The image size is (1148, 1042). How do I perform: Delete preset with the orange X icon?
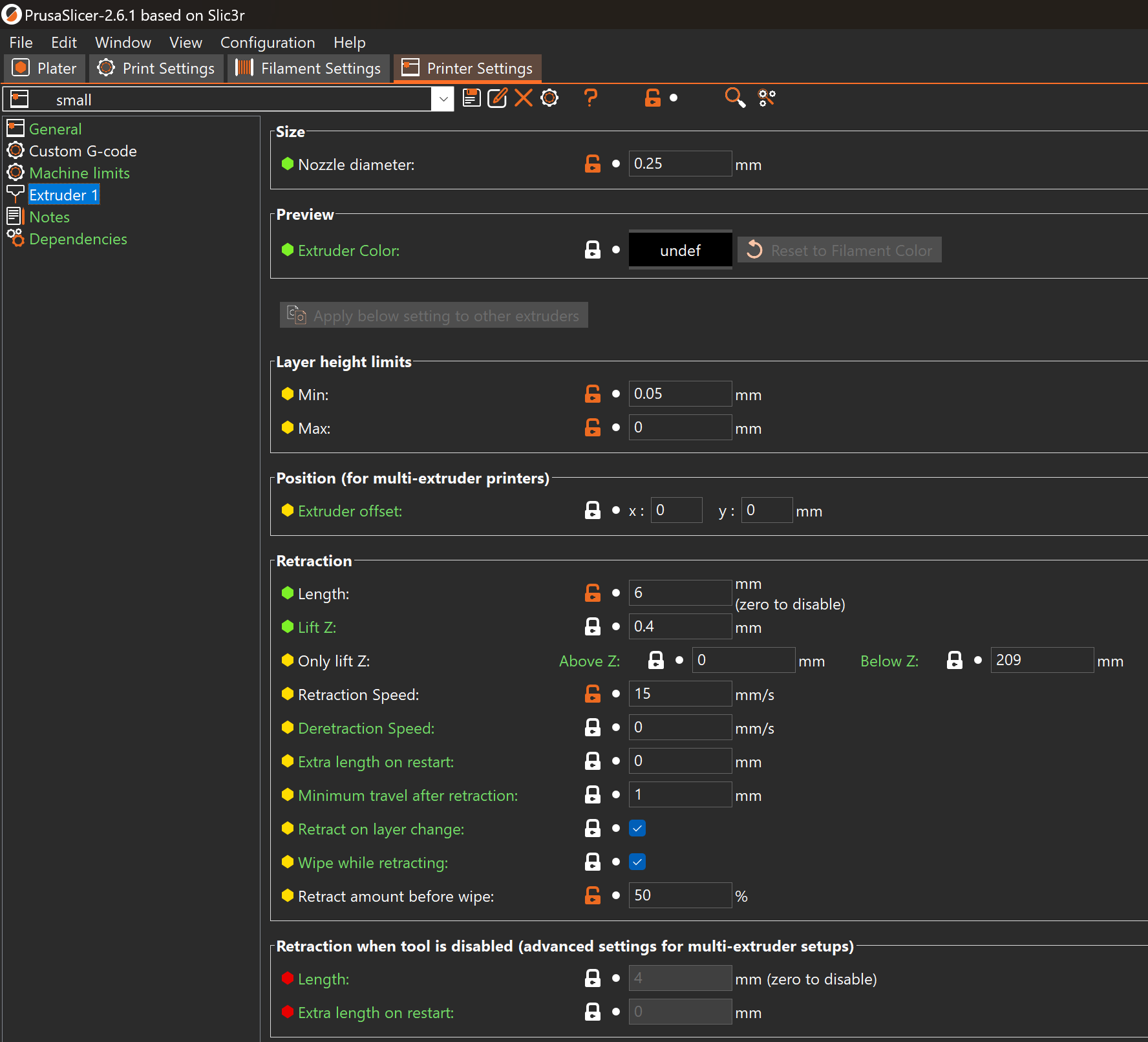(x=524, y=98)
